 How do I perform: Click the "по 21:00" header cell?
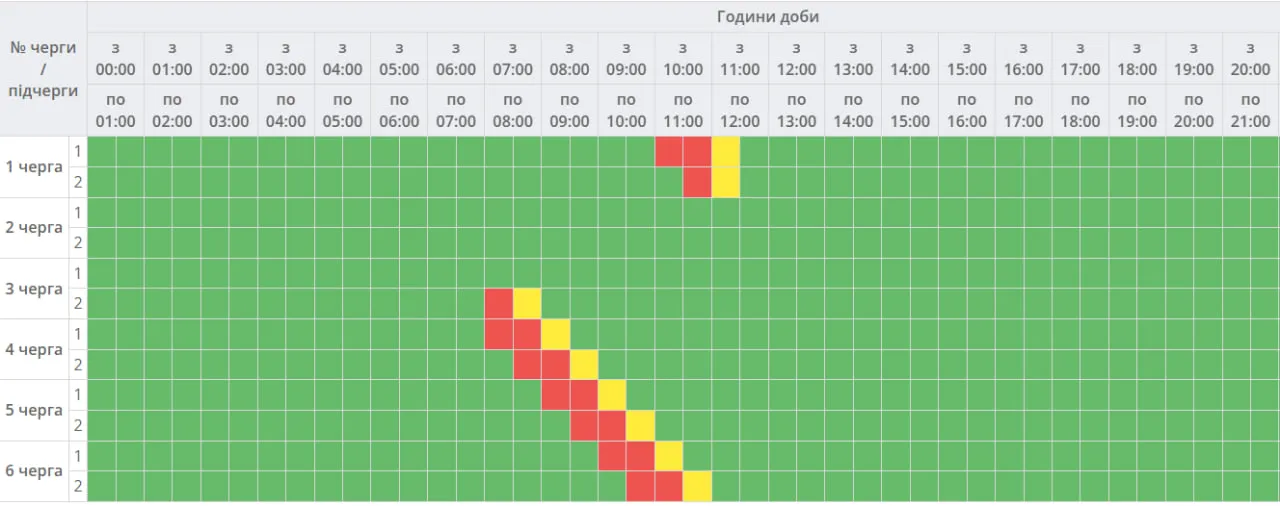[x=1250, y=111]
